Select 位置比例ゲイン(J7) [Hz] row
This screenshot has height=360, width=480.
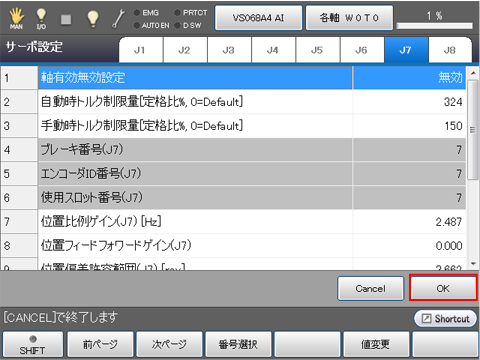click(x=195, y=222)
